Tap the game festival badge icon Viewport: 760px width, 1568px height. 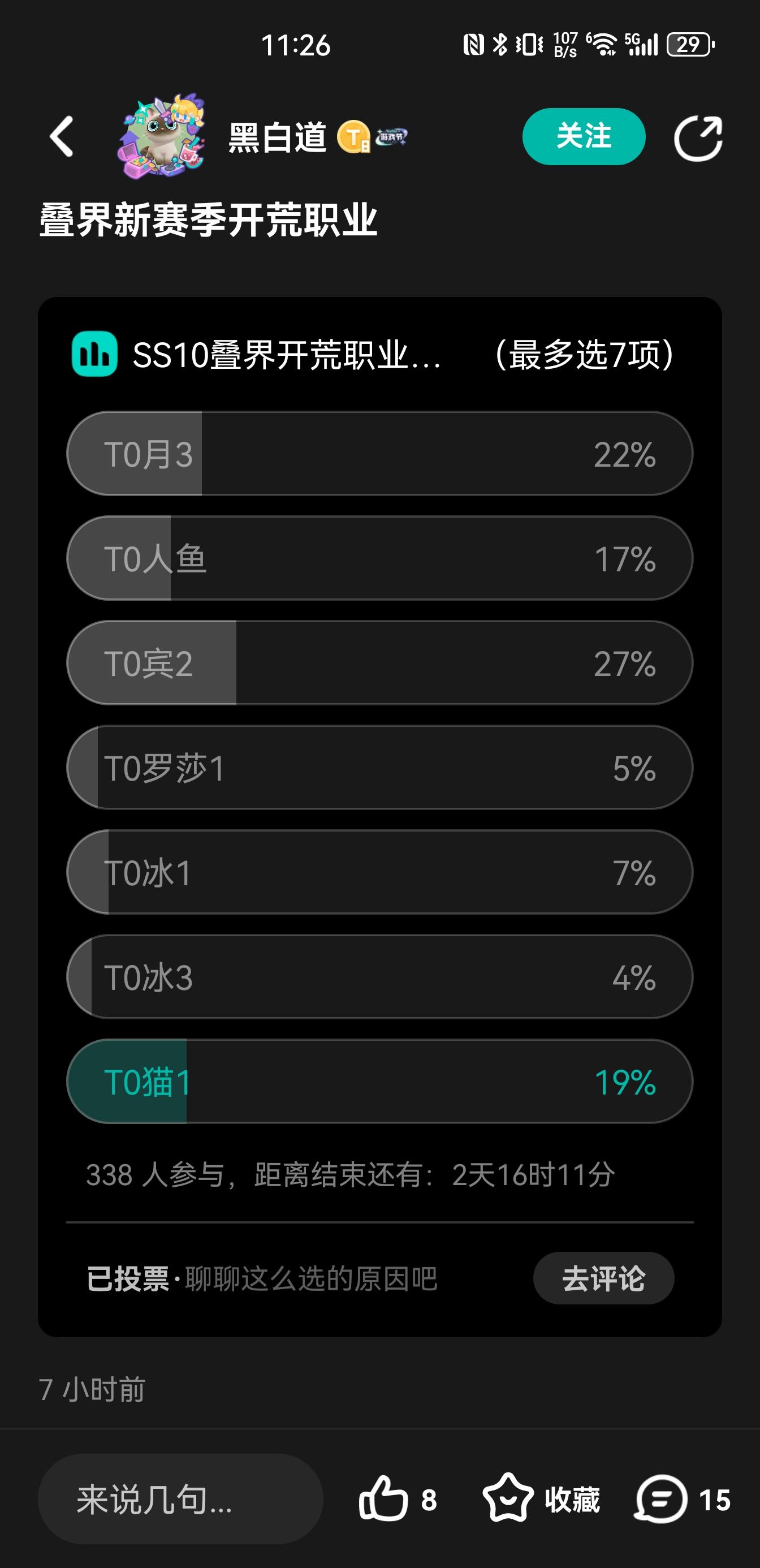(x=391, y=137)
